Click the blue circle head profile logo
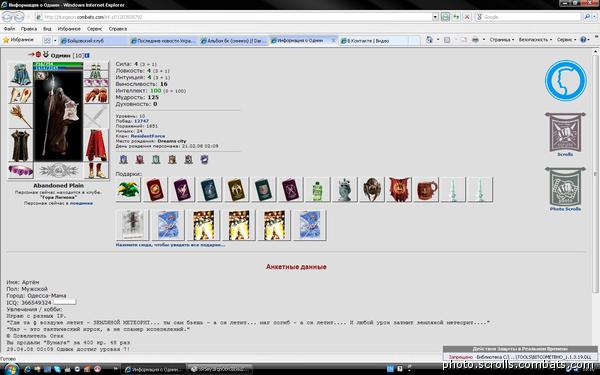Viewport: 600px width, 375px height. click(x=566, y=81)
